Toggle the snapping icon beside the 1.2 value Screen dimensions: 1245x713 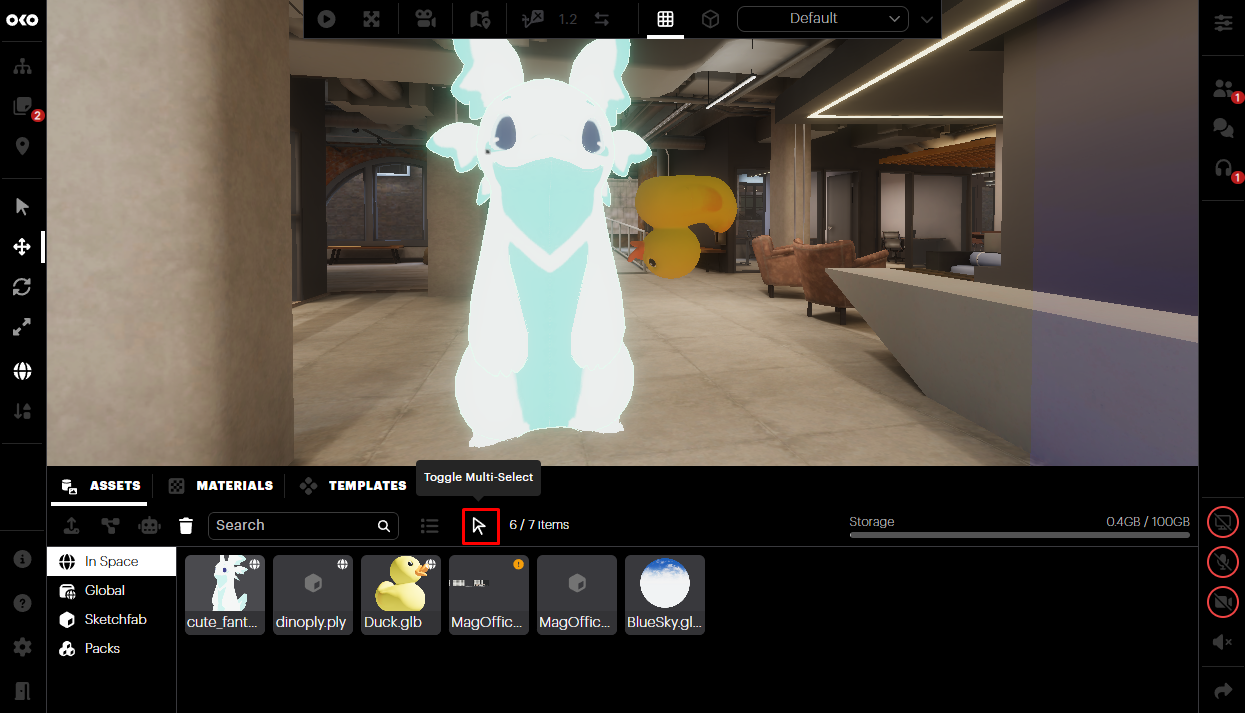(533, 18)
